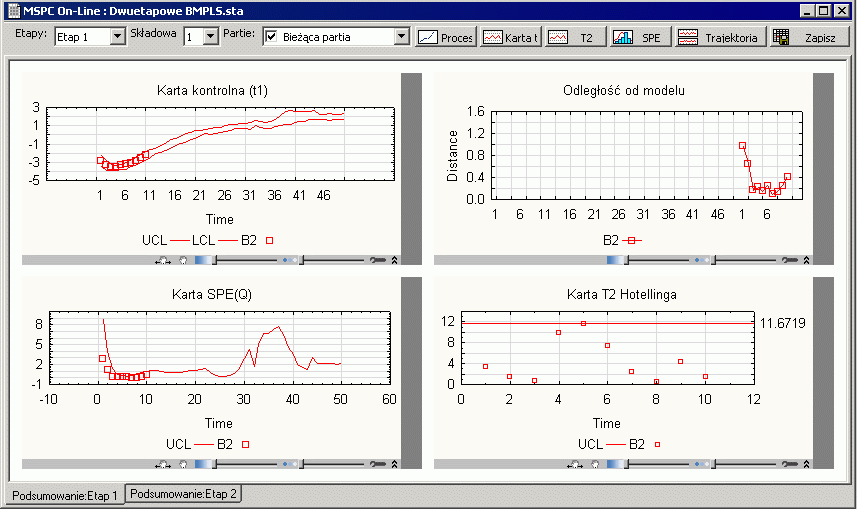Click the grab hand icon under Karta SPE(Q) chart
The height and width of the screenshot is (509, 857).
[183, 464]
